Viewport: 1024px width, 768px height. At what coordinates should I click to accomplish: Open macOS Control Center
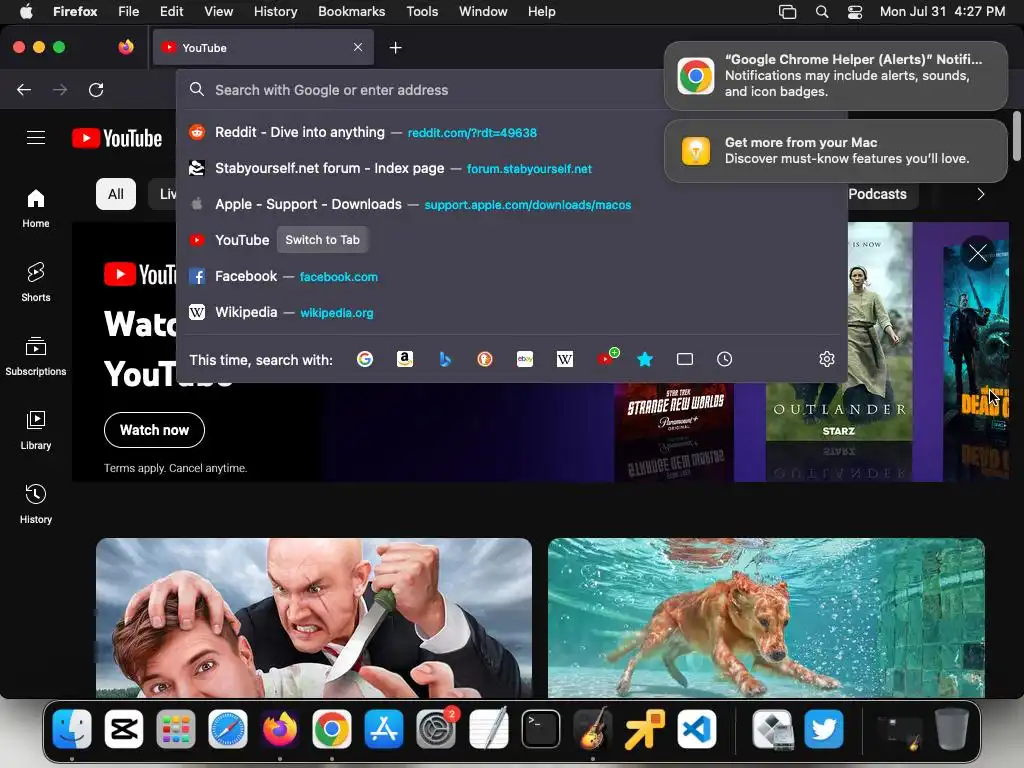coord(855,12)
